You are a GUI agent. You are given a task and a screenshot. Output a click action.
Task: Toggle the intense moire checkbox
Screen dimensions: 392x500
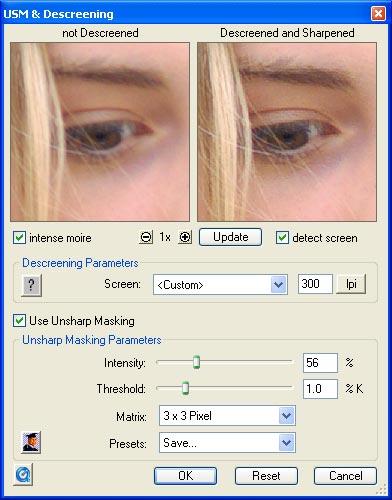coord(19,238)
